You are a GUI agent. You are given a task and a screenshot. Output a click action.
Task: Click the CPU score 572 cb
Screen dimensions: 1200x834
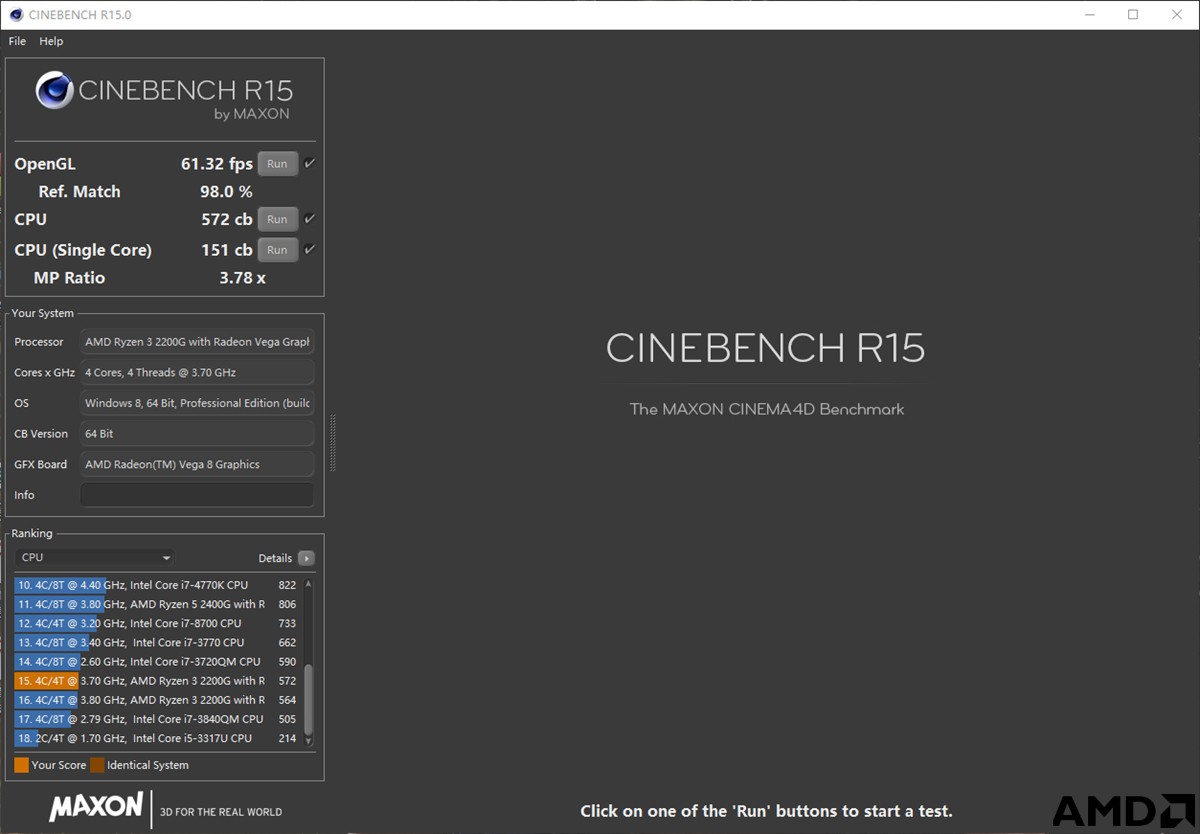click(x=227, y=219)
